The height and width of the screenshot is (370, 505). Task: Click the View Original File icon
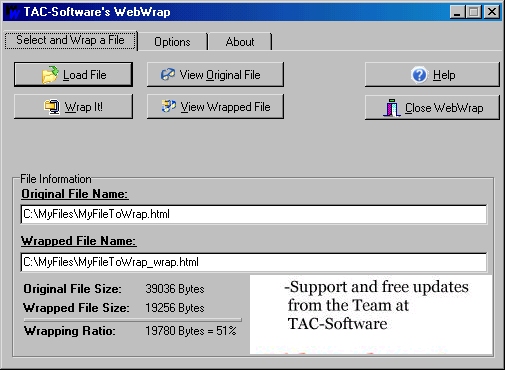click(x=168, y=75)
